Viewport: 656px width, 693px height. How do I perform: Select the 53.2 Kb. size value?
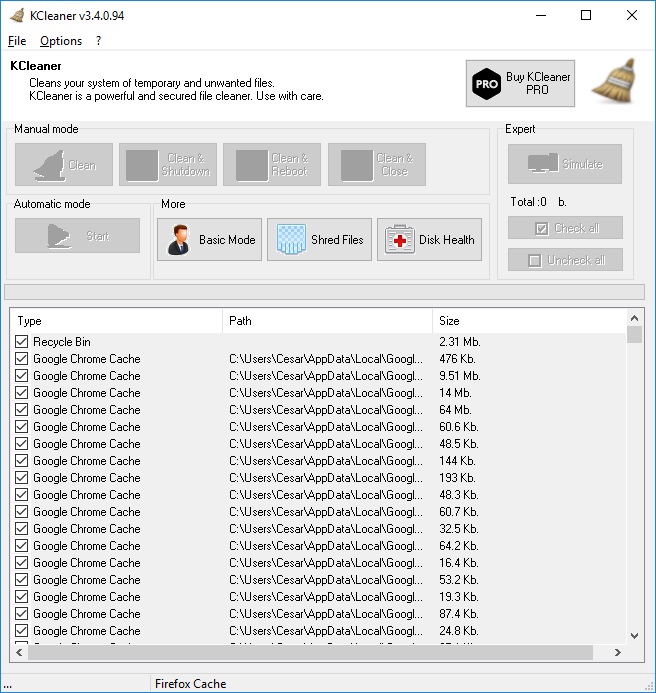pyautogui.click(x=459, y=580)
